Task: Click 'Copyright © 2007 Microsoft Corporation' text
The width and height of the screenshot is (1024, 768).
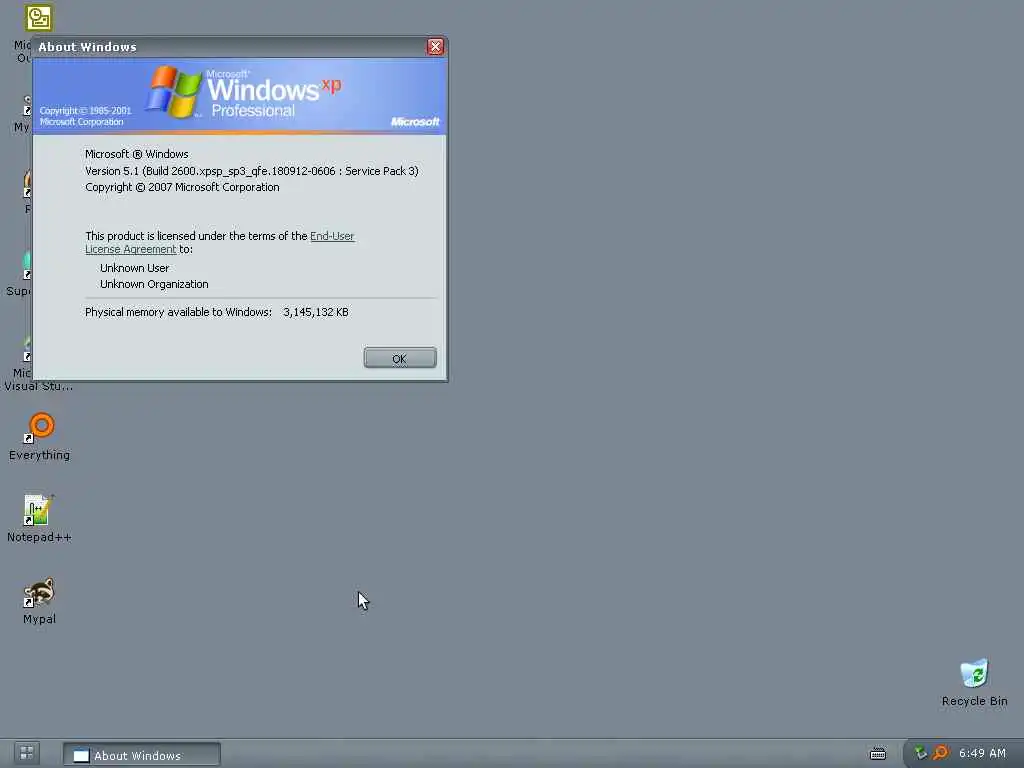Action: 182,187
